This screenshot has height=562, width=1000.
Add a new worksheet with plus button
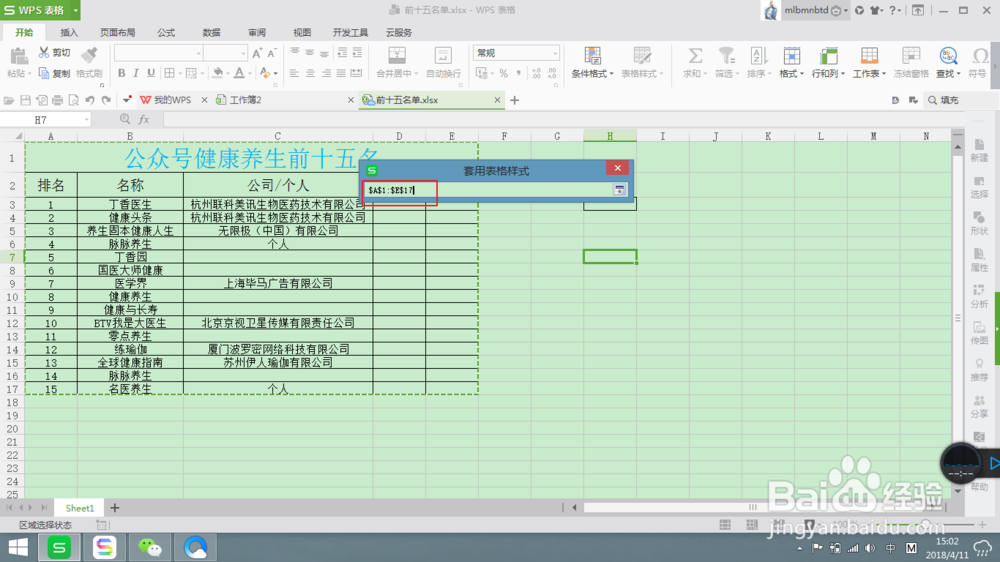coord(115,508)
